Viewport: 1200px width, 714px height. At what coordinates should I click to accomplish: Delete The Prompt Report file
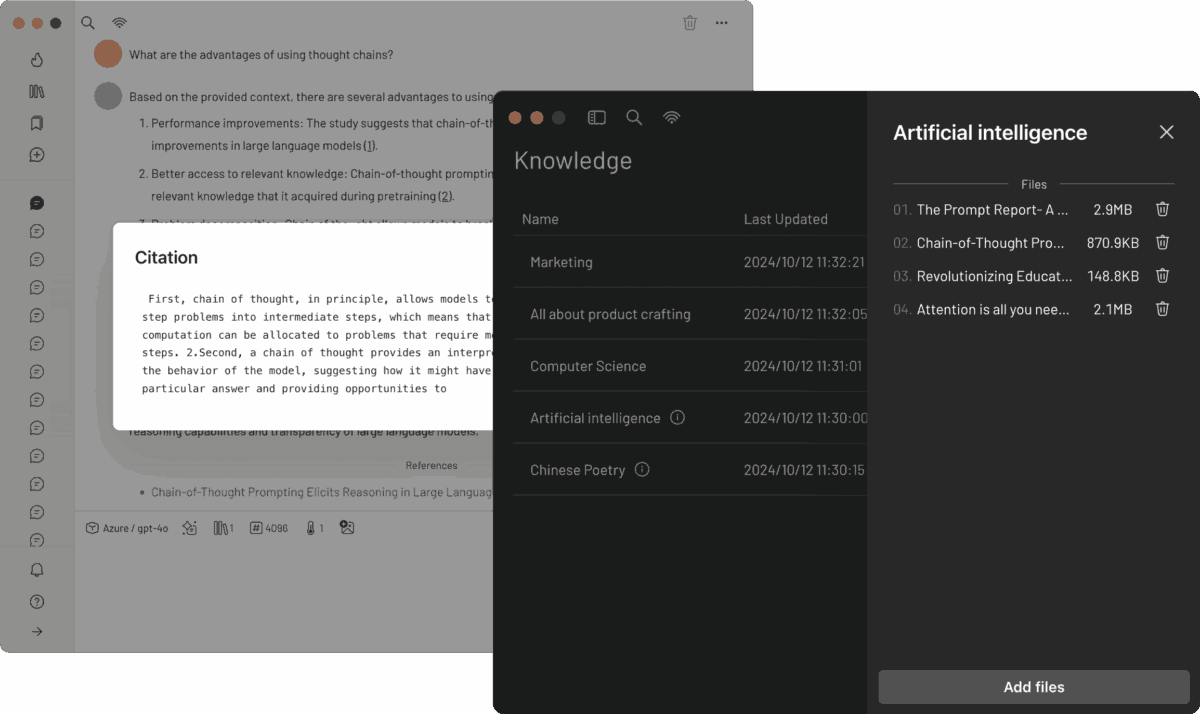(x=1162, y=209)
